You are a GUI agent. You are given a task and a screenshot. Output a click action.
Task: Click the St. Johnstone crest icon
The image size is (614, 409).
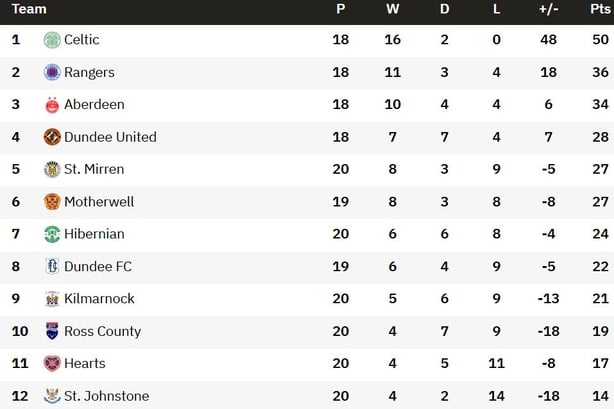click(52, 396)
